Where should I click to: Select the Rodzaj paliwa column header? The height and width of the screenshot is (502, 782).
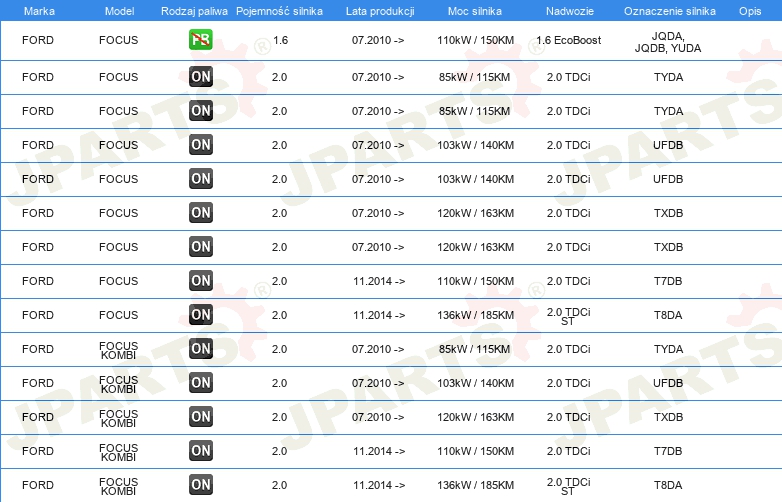coord(194,11)
